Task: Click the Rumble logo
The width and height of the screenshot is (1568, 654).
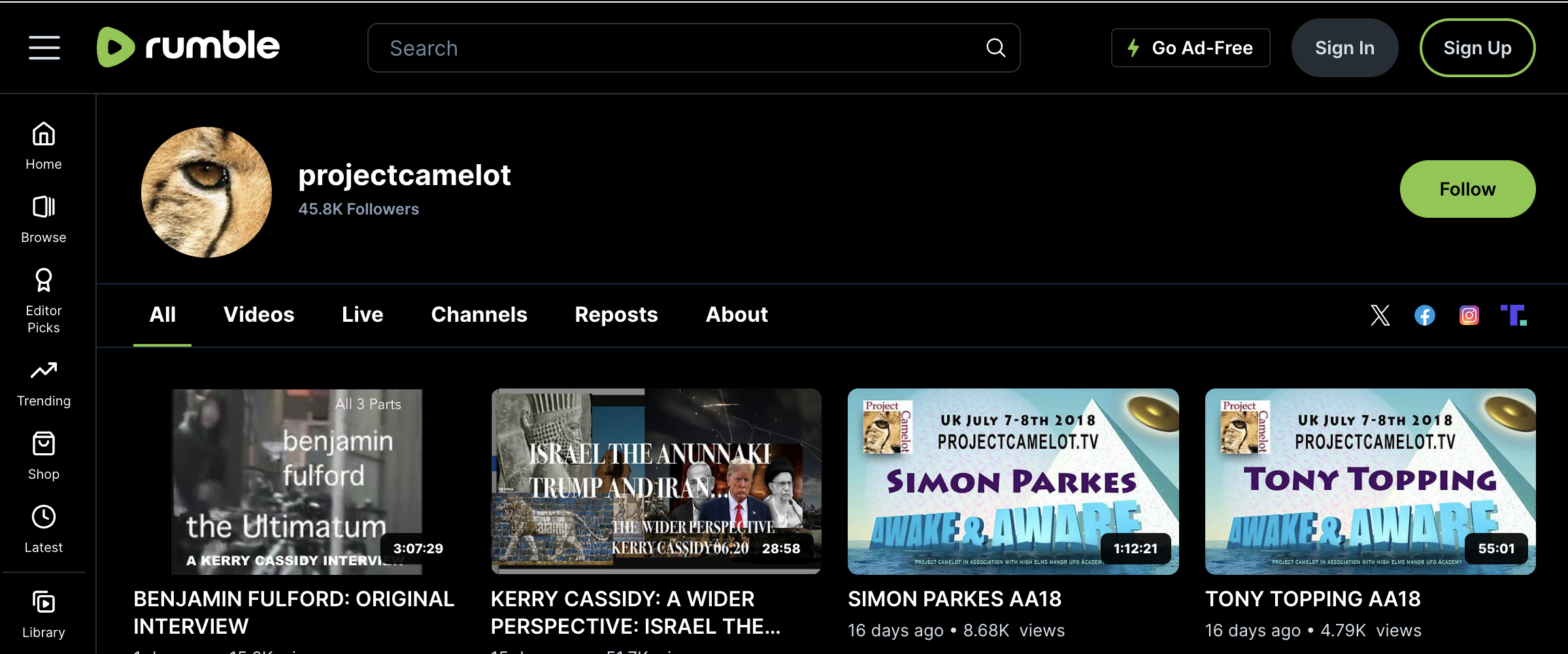Action: pyautogui.click(x=188, y=47)
